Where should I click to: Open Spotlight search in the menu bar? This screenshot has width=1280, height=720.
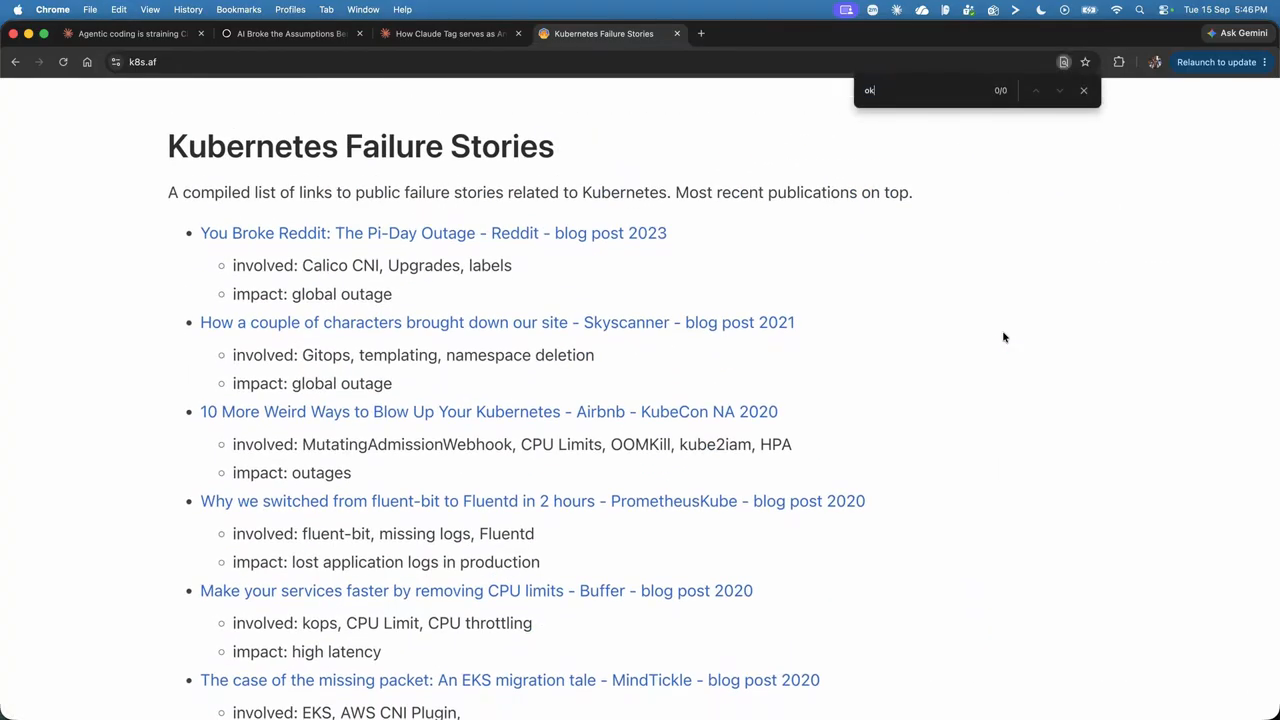coord(1139,9)
